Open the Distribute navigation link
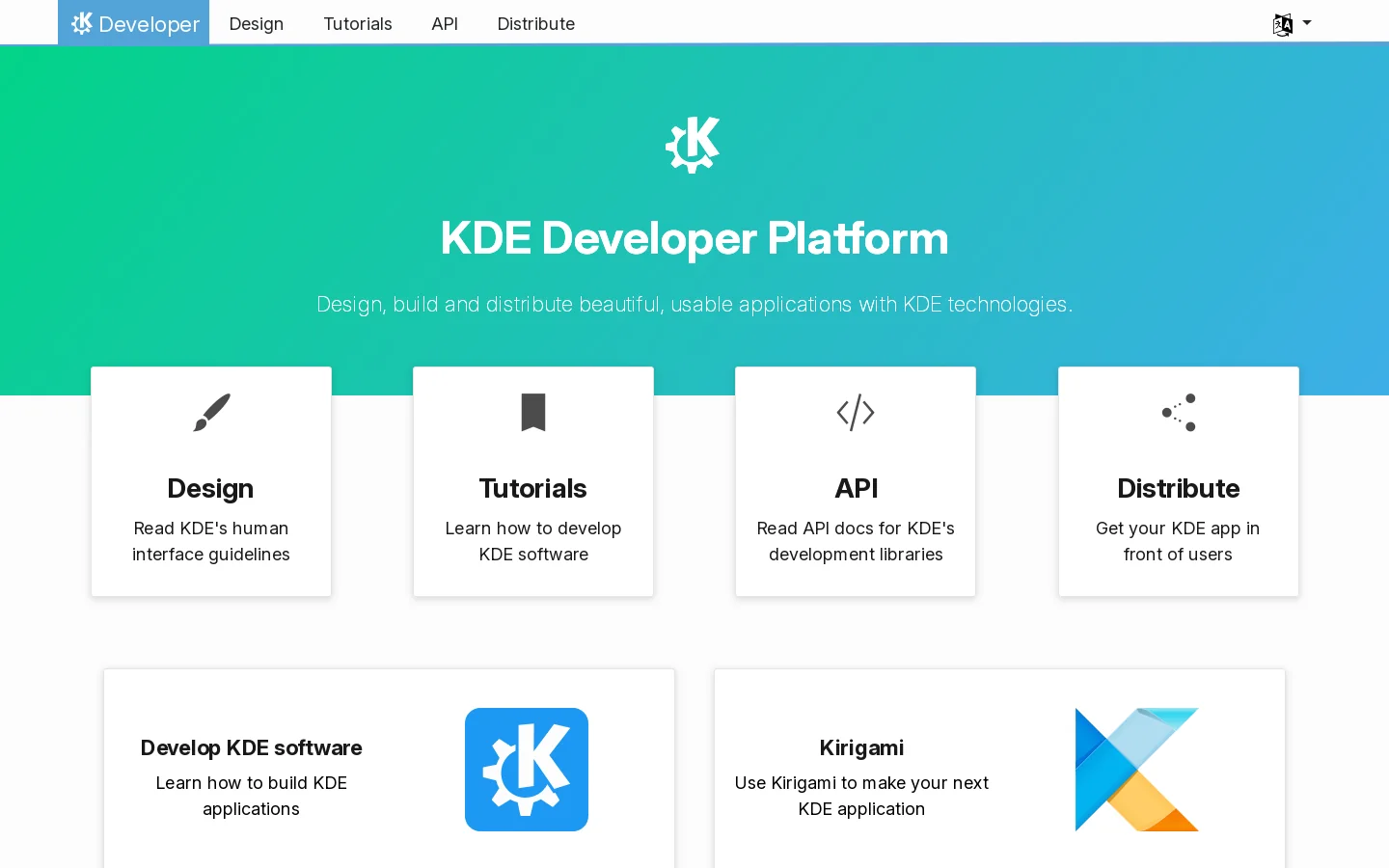Image resolution: width=1389 pixels, height=868 pixels. click(x=536, y=23)
